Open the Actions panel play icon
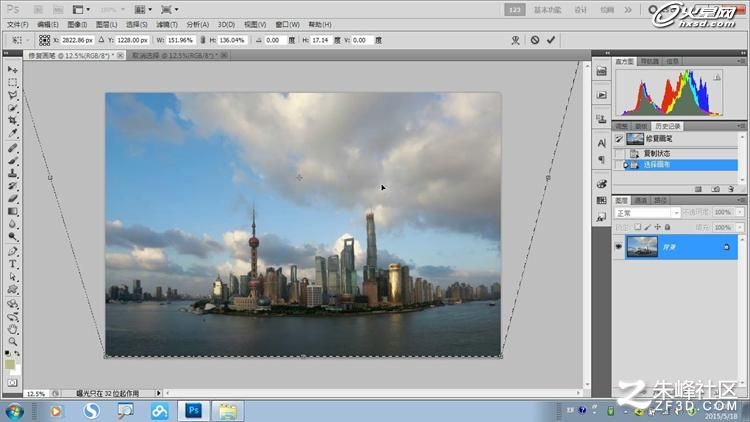 tap(602, 95)
